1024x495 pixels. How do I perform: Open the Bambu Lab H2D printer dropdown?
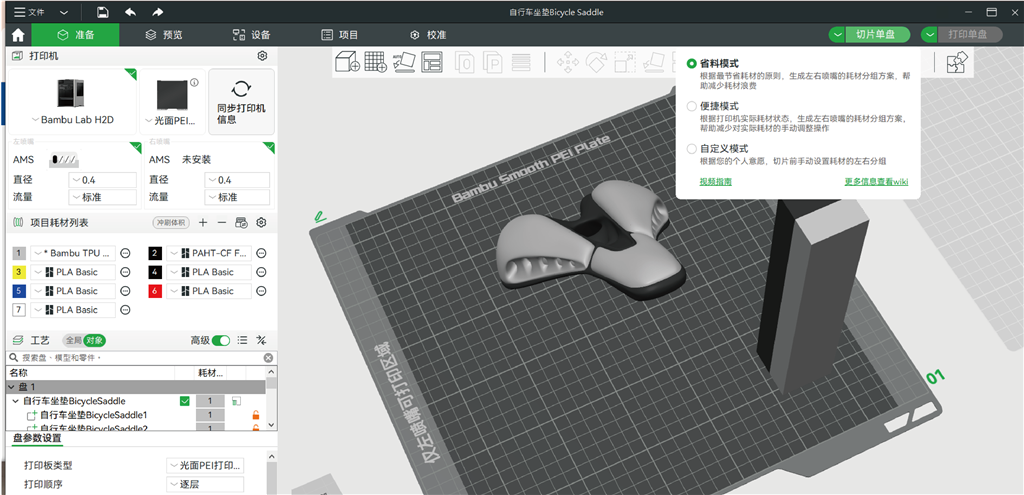(x=70, y=120)
